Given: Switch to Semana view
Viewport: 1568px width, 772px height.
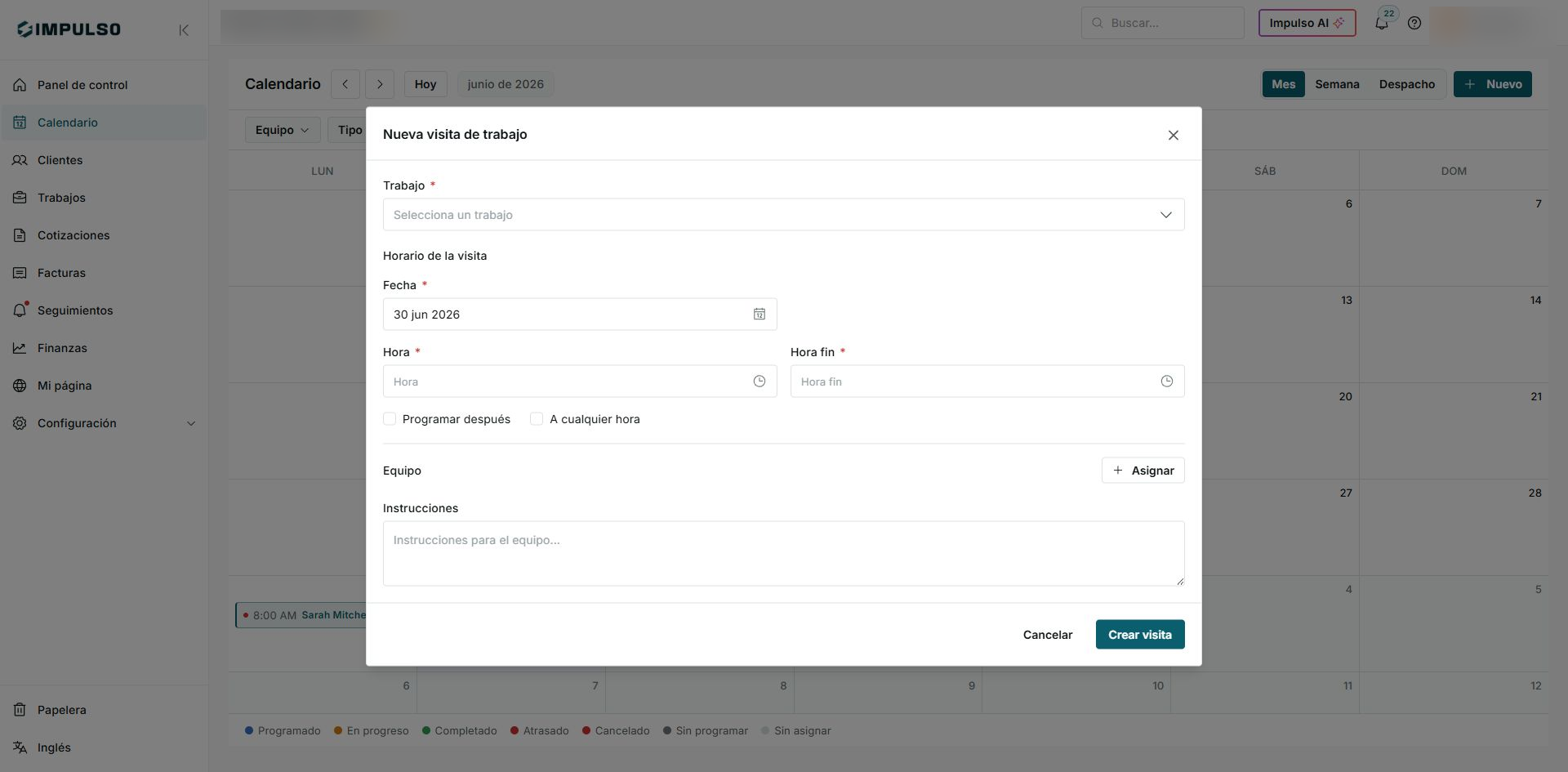Looking at the screenshot, I should [x=1337, y=84].
